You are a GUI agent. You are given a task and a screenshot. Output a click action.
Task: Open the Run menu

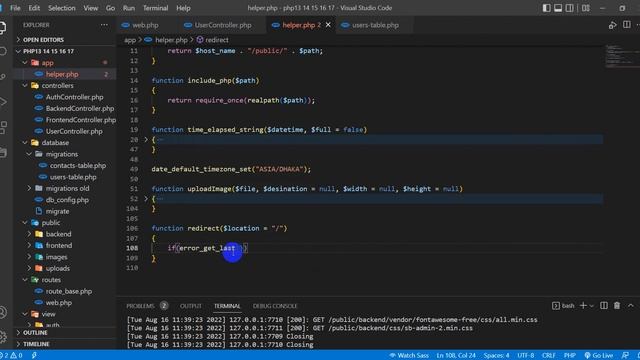click(x=129, y=8)
